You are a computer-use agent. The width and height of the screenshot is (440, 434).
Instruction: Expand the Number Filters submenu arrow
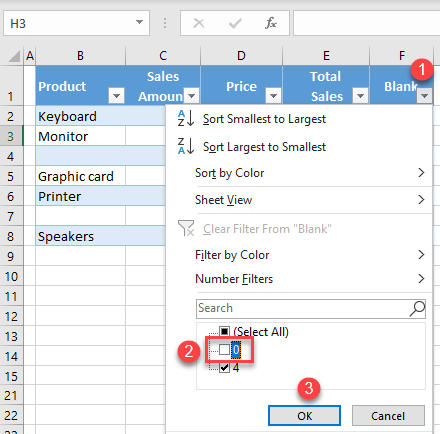[421, 278]
